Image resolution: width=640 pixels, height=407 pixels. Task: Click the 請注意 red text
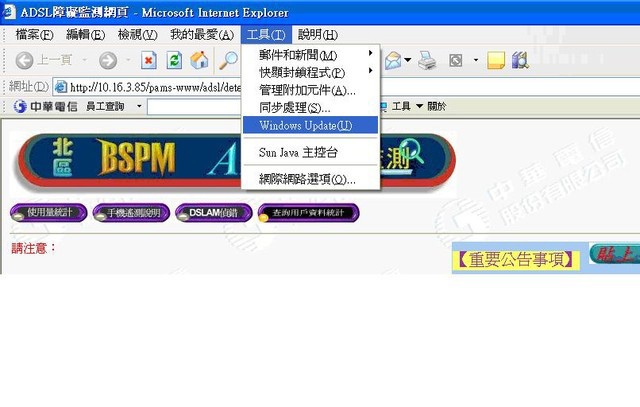33,248
